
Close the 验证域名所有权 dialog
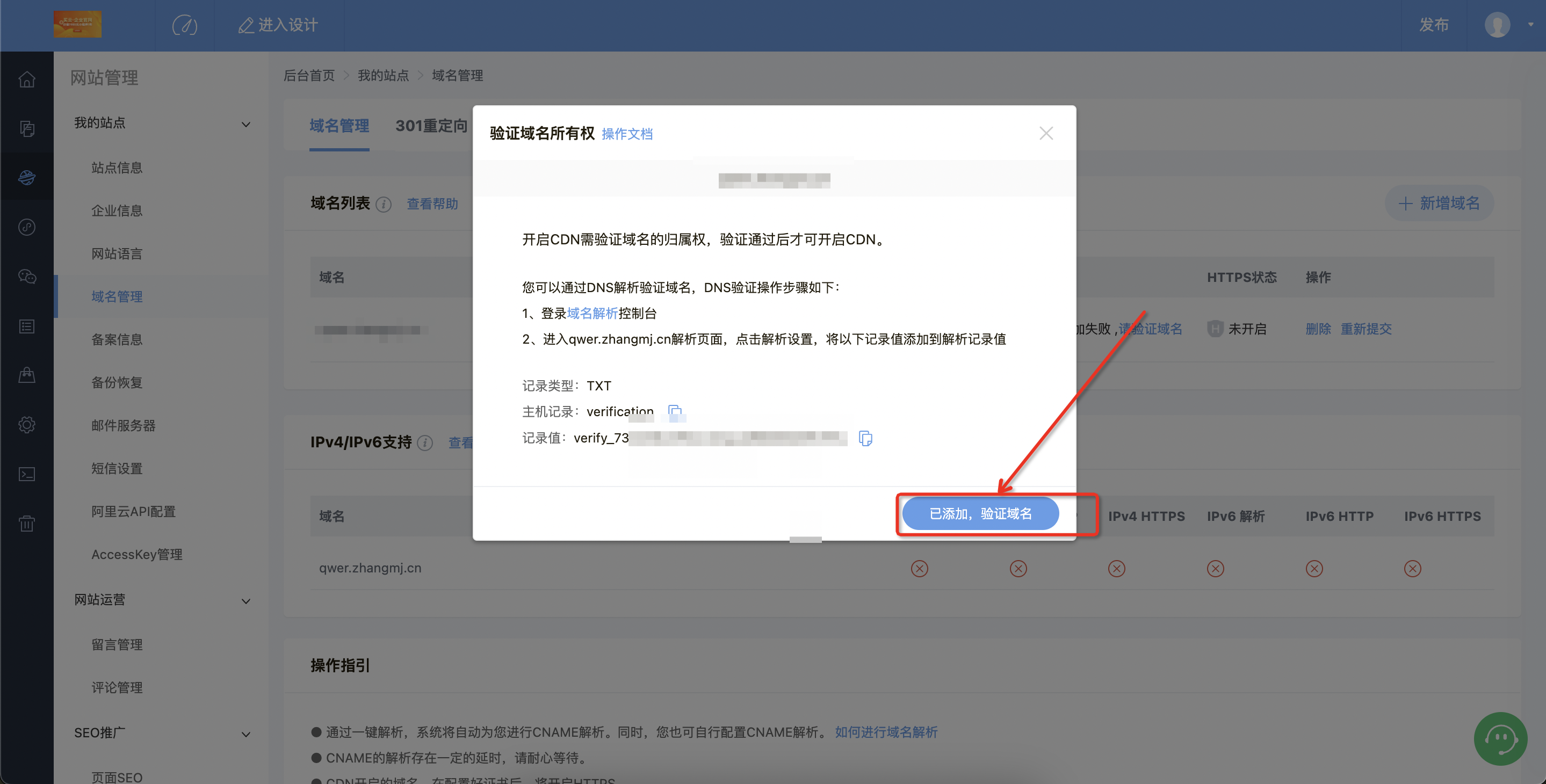(x=1046, y=133)
